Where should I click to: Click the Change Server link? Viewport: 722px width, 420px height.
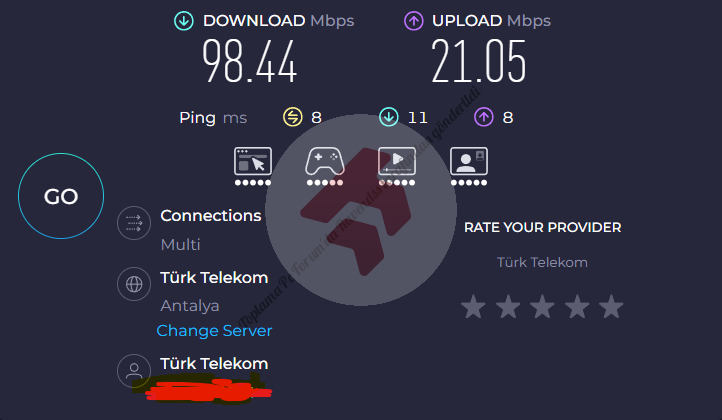tap(214, 331)
